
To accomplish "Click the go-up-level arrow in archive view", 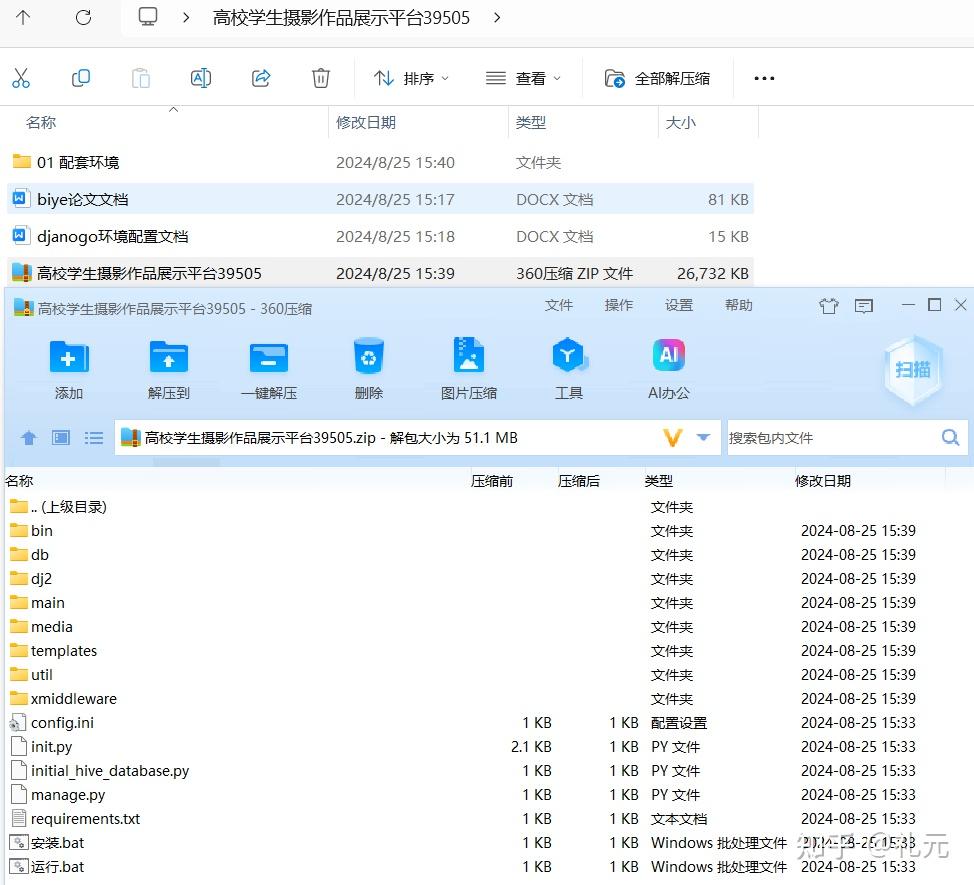I will [28, 437].
